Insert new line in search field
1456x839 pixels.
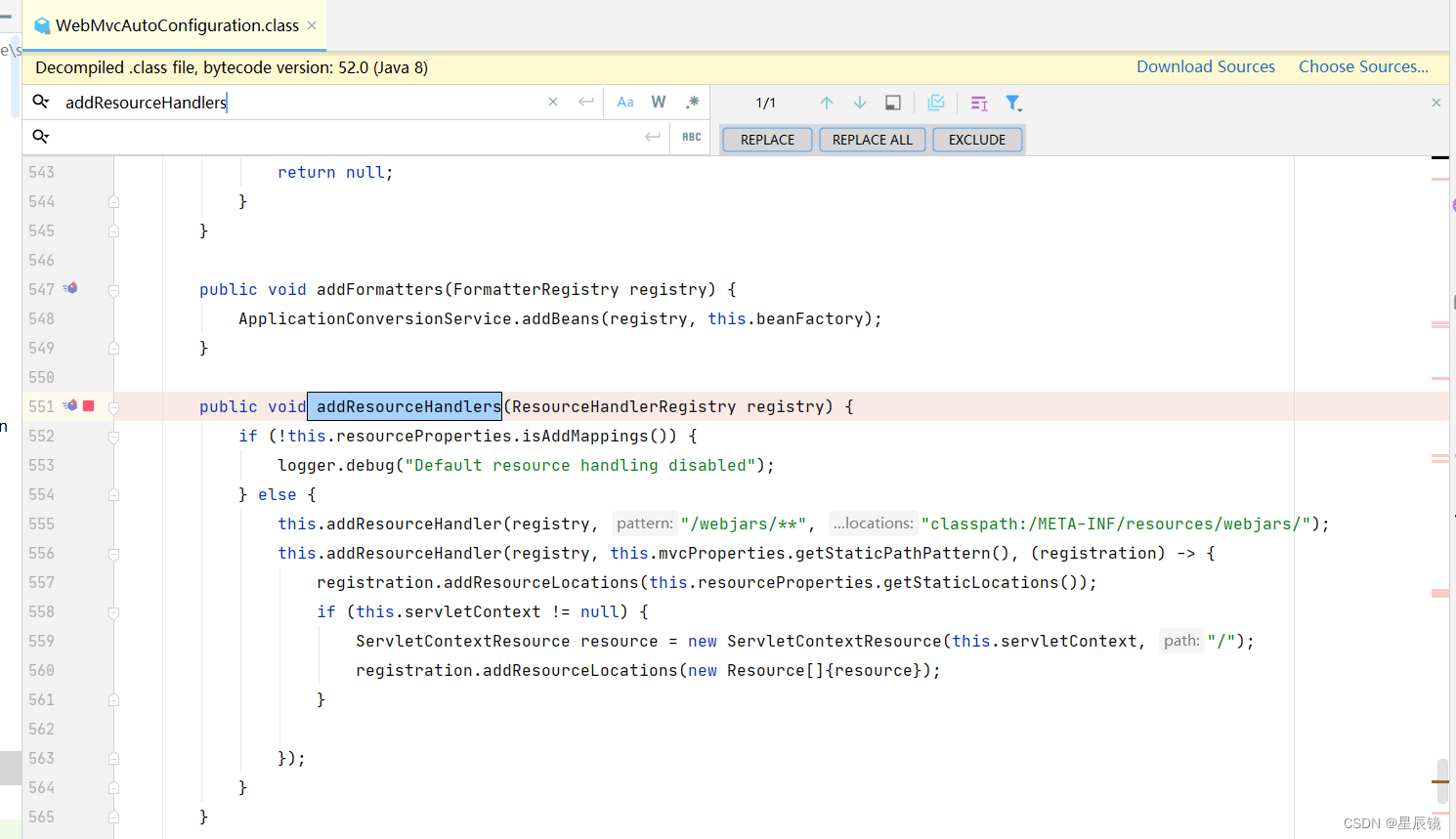pos(586,102)
